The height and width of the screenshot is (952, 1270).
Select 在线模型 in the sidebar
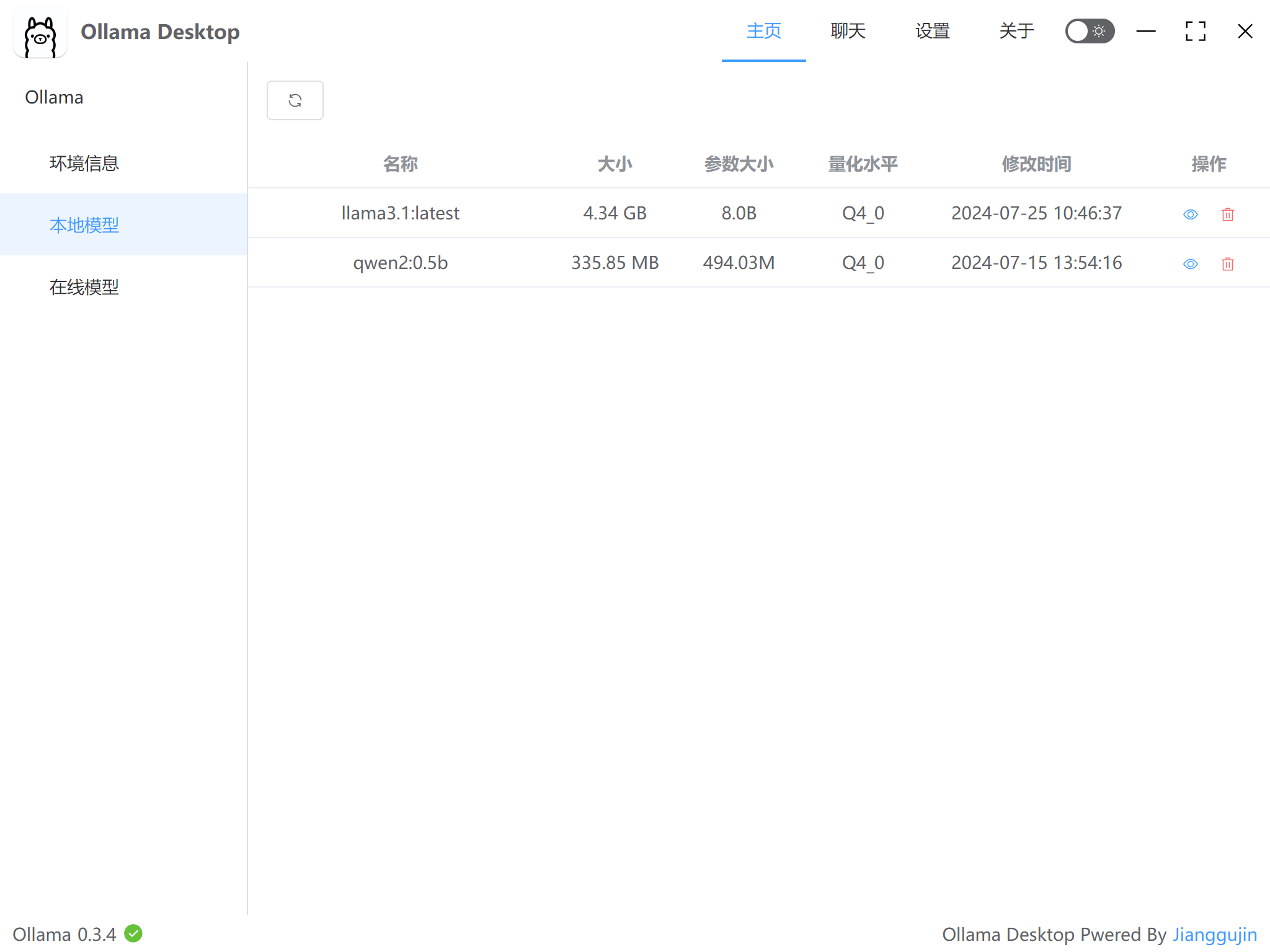(84, 287)
